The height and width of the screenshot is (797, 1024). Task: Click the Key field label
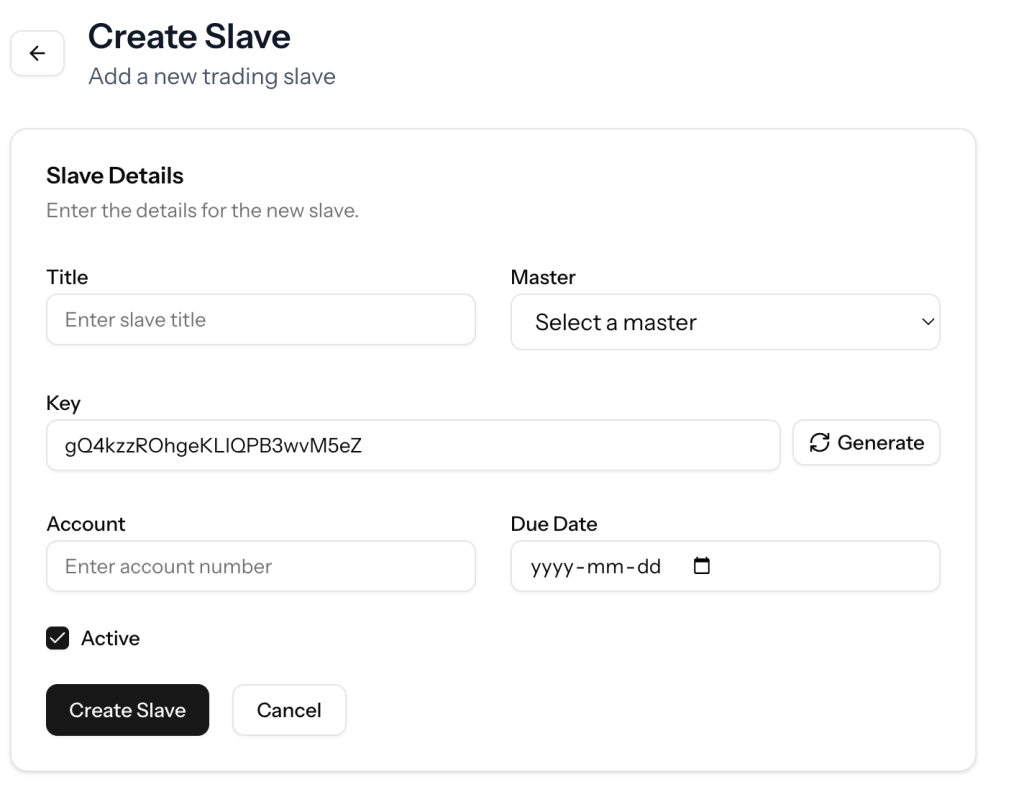(63, 403)
